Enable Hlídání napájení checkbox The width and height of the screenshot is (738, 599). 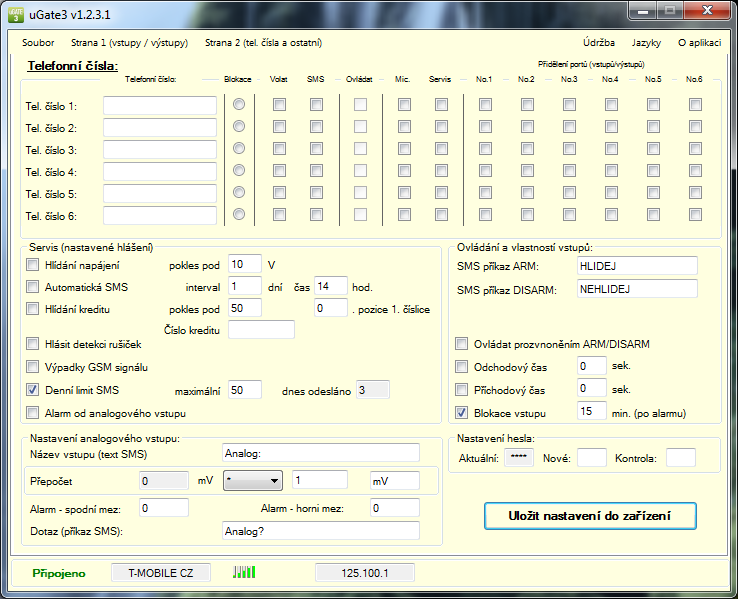[x=32, y=265]
